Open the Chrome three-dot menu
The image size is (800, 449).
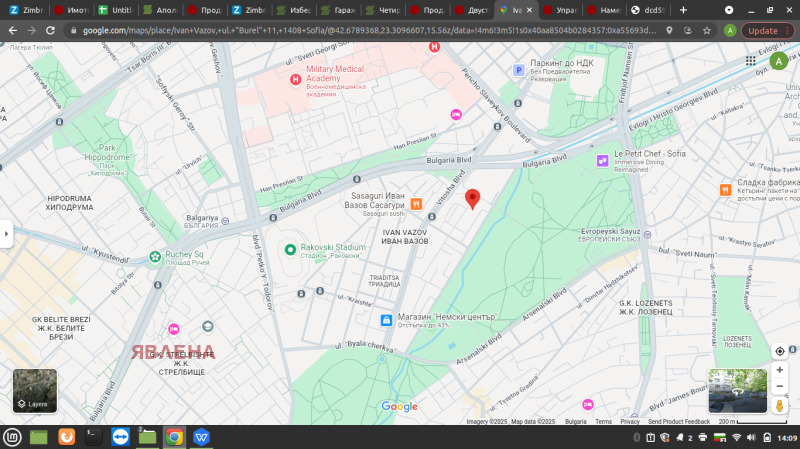tap(788, 31)
